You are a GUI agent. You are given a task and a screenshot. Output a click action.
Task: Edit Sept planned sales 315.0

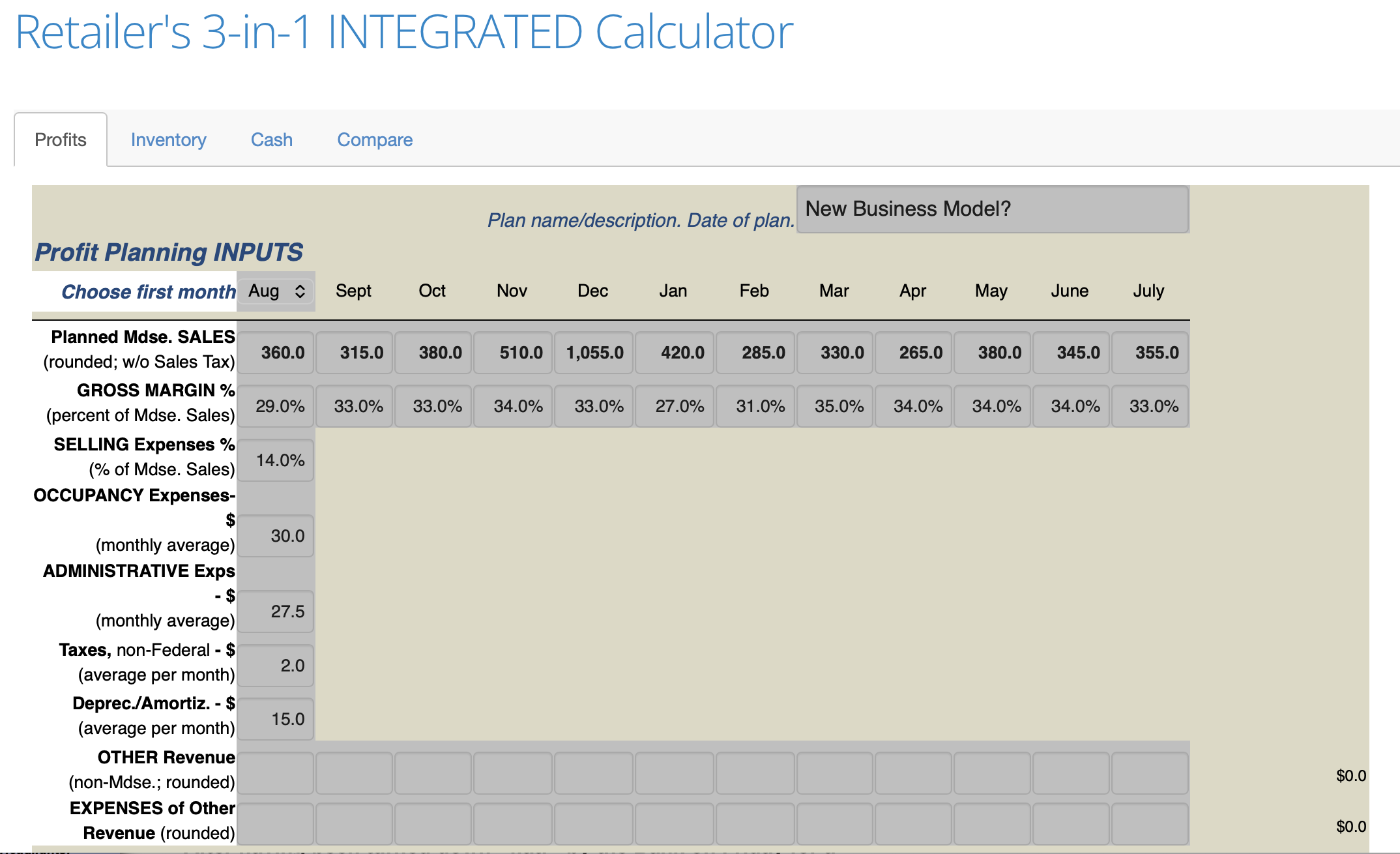(x=355, y=353)
